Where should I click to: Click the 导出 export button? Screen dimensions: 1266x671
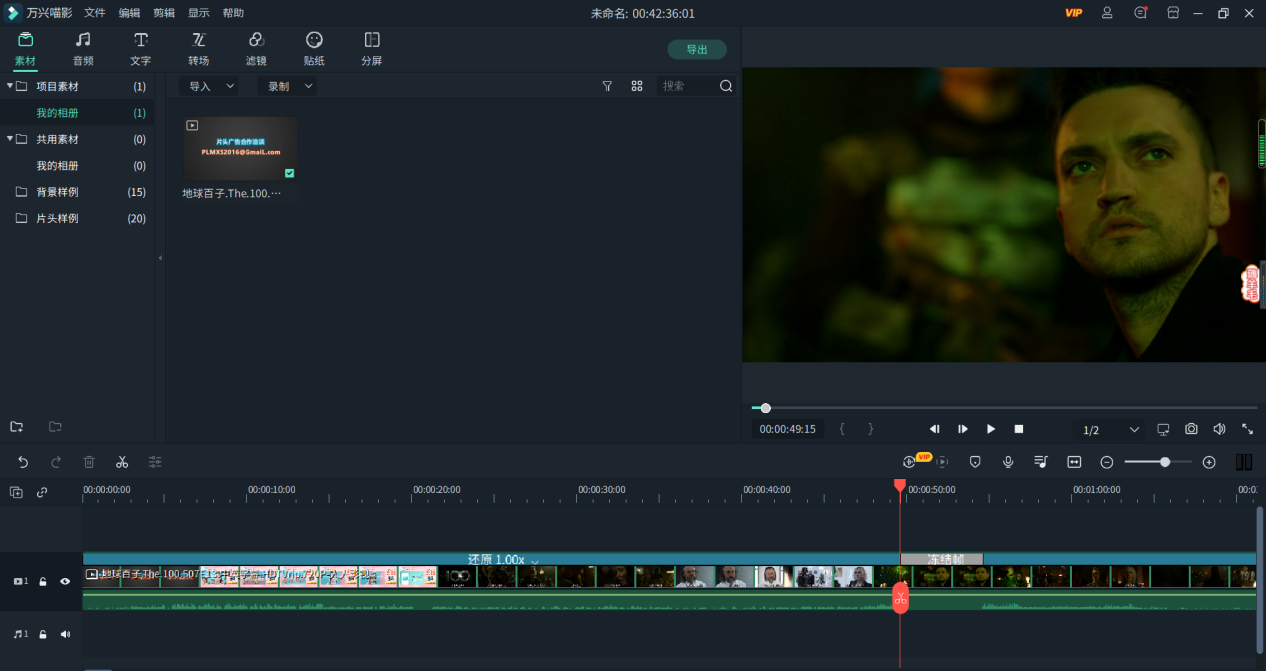(697, 50)
